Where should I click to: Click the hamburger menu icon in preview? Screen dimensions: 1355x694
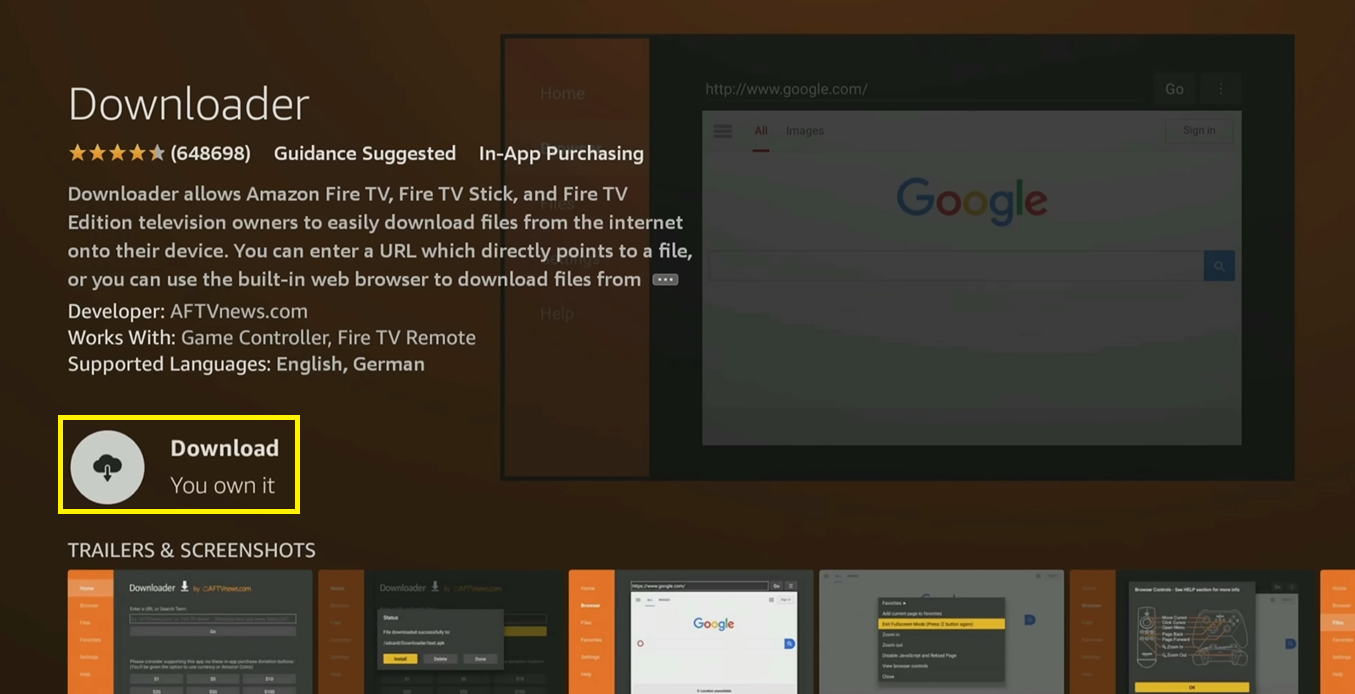723,131
